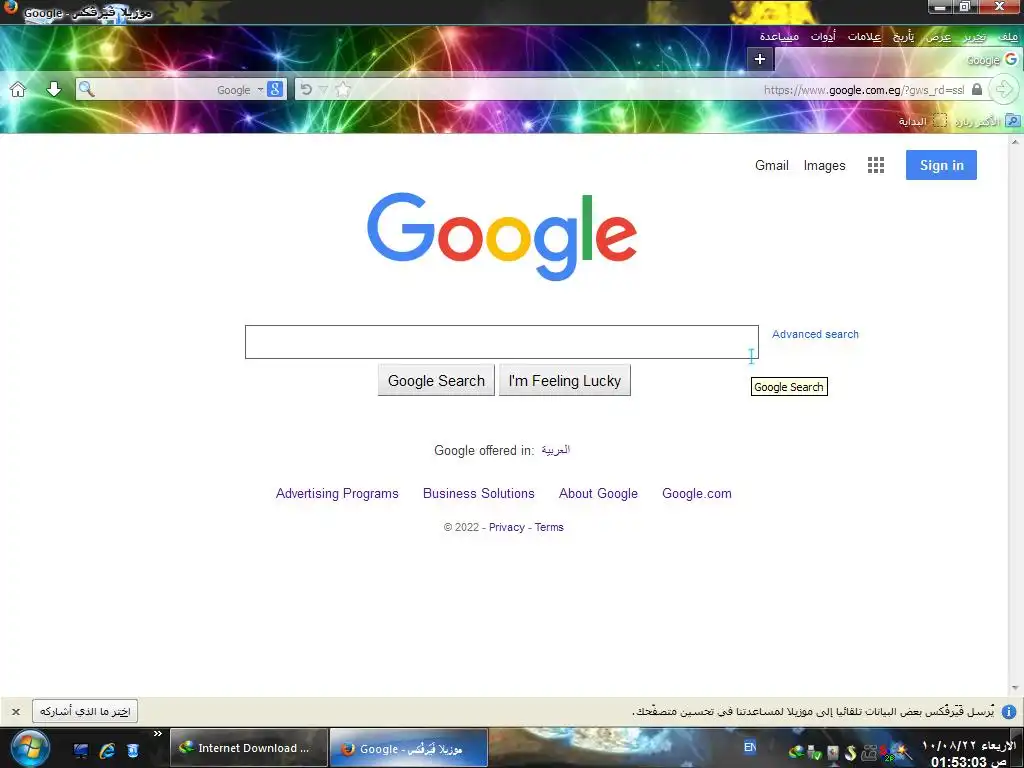Open the أدوات (Tools) menu
Screen dimensions: 1024x768
click(823, 37)
